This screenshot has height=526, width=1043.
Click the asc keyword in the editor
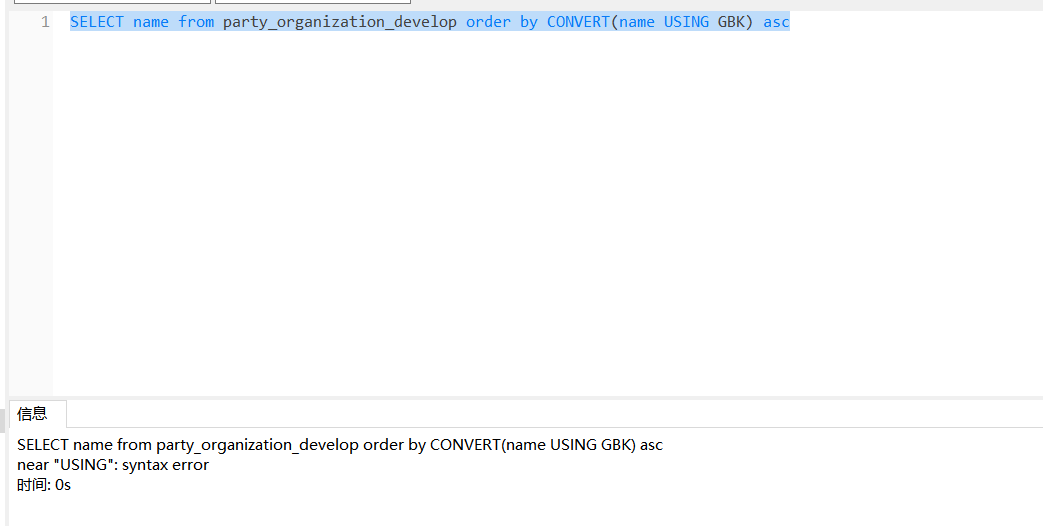(x=776, y=23)
